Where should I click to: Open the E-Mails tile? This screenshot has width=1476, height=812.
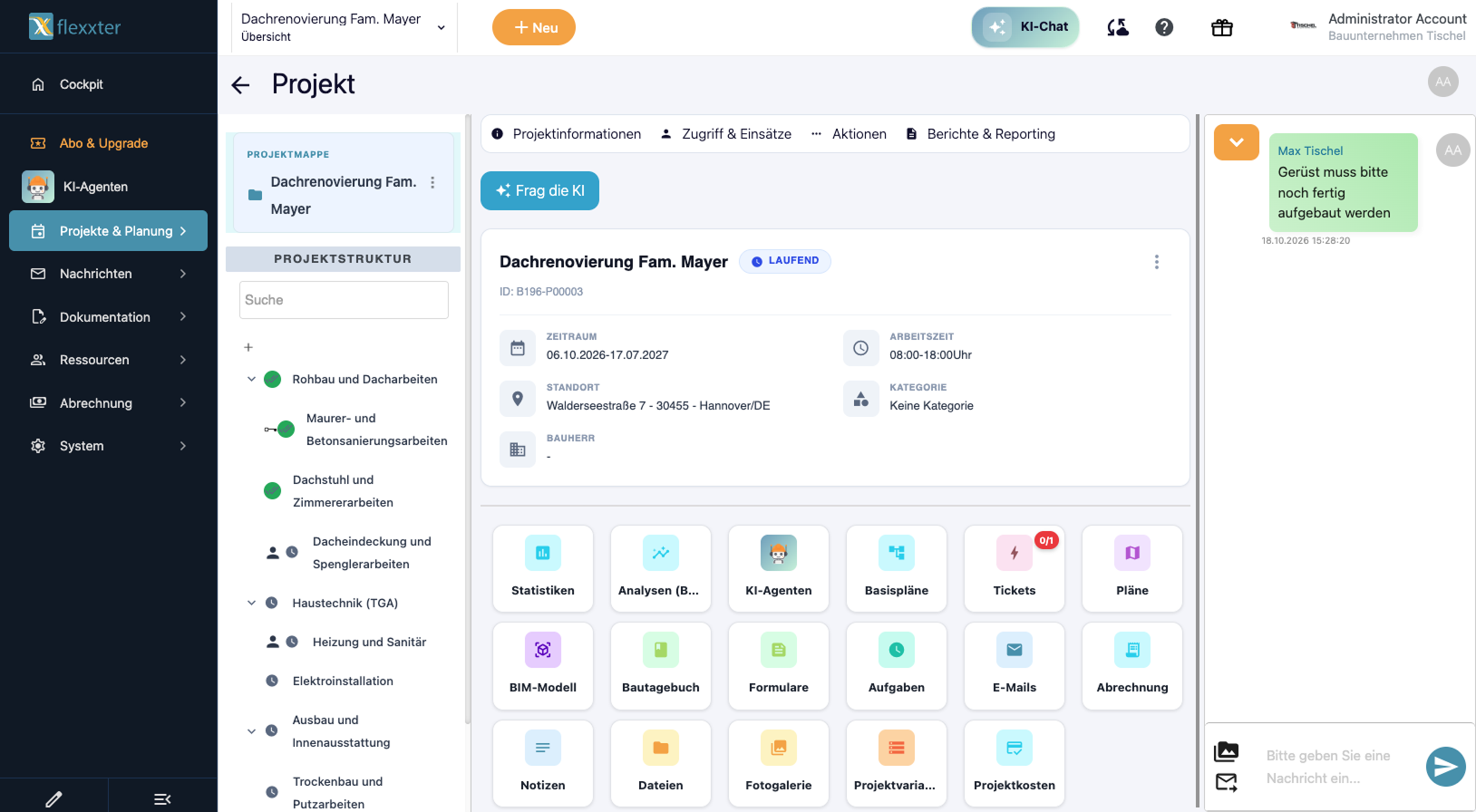pos(1015,665)
